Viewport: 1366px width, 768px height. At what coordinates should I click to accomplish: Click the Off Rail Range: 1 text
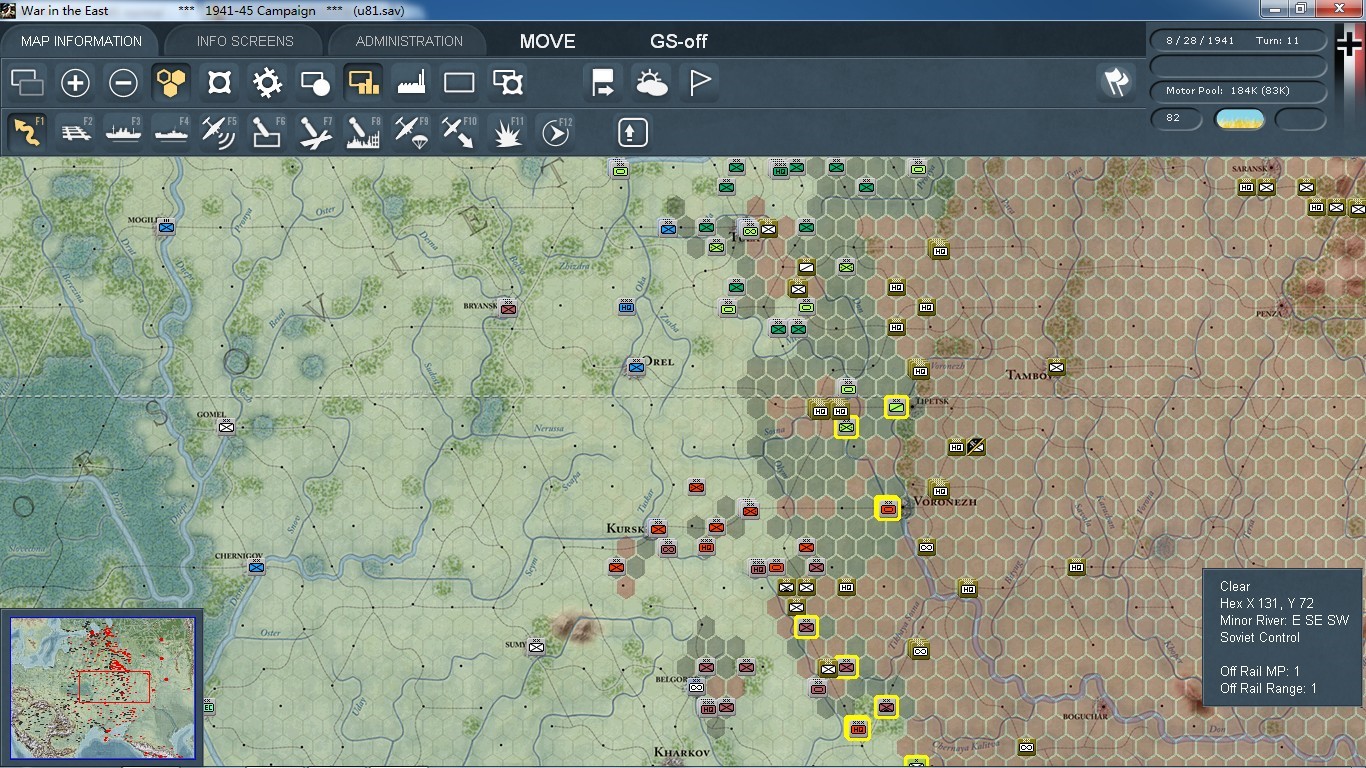(x=1268, y=688)
